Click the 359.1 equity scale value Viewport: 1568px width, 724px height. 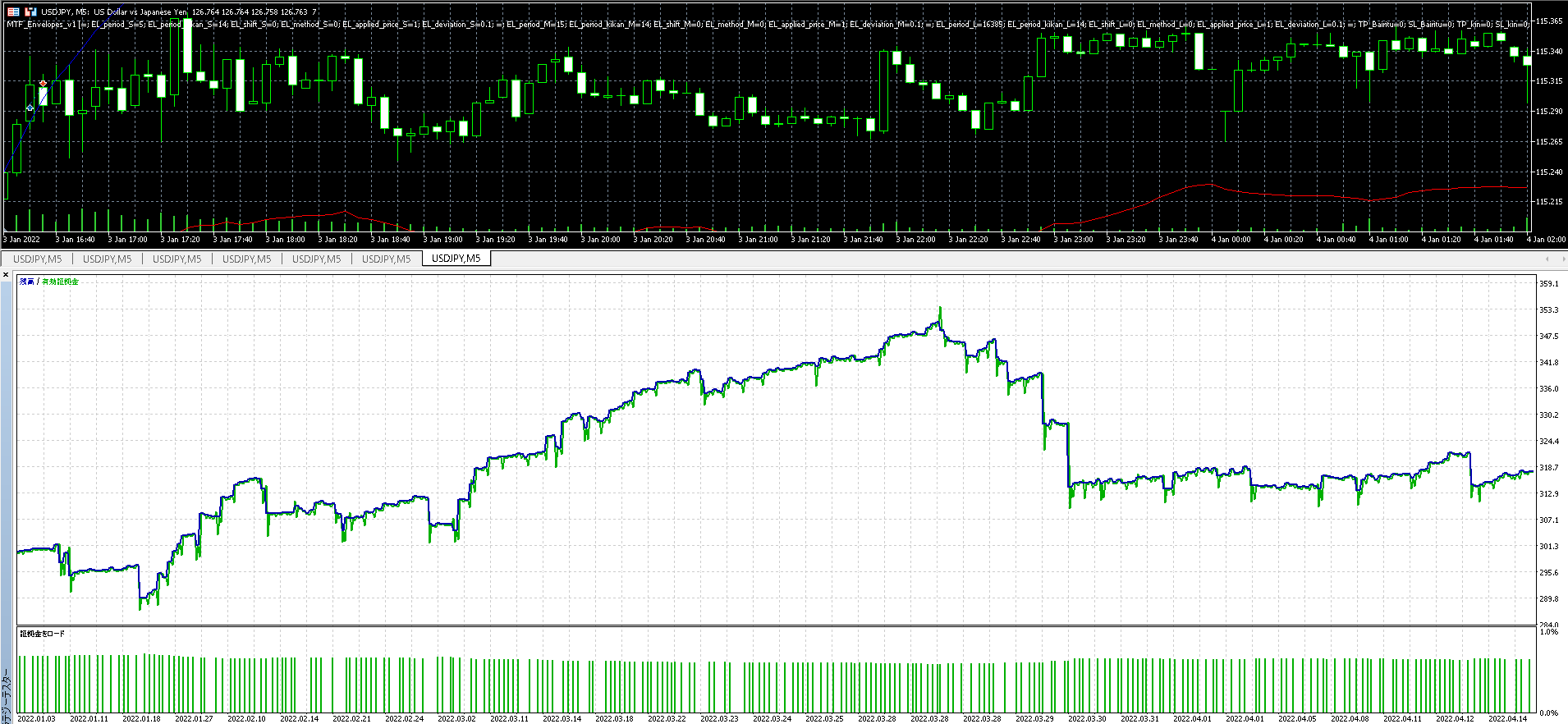1548,284
